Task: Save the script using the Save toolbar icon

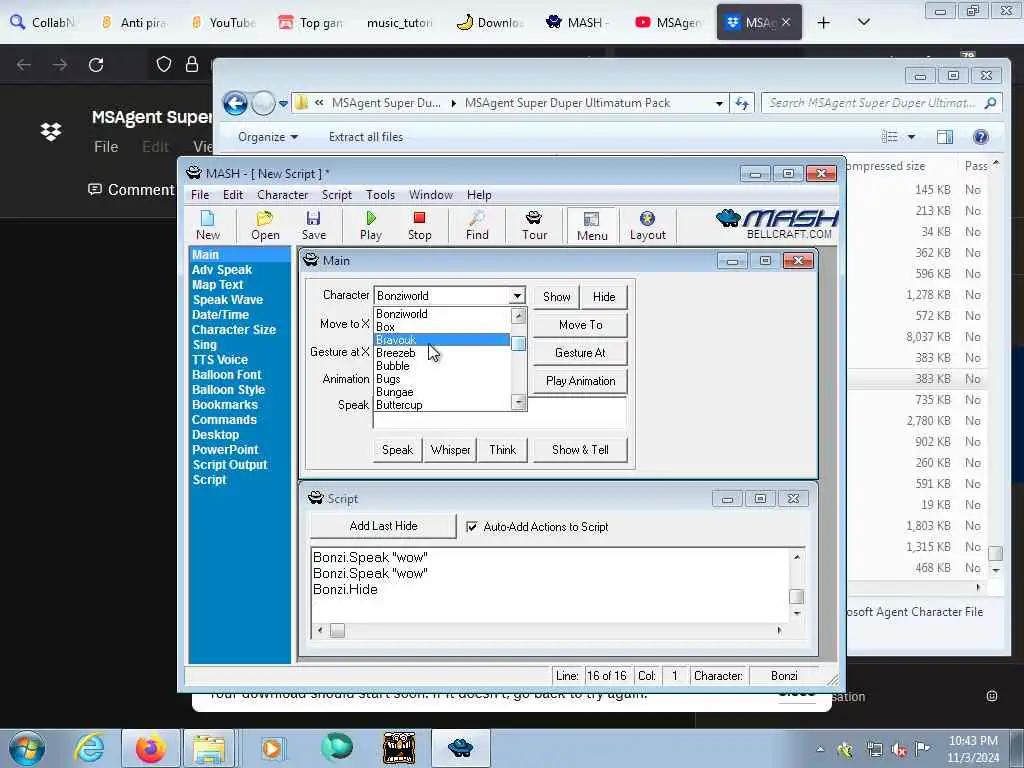Action: pos(313,225)
